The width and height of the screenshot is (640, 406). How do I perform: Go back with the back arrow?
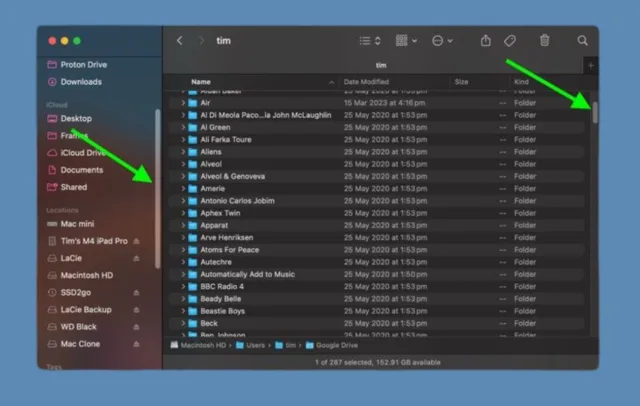coord(180,41)
